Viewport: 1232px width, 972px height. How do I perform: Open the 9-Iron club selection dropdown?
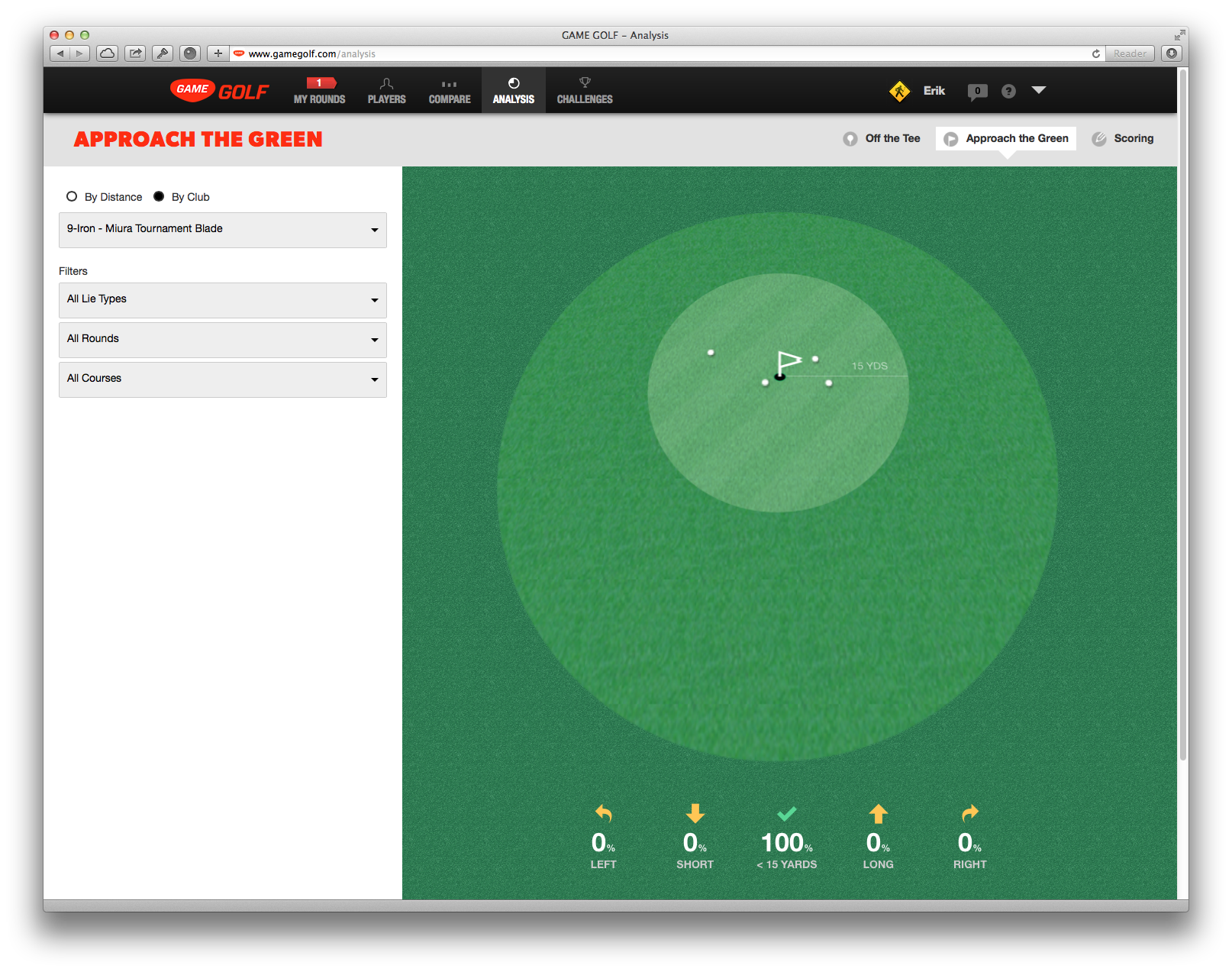222,230
